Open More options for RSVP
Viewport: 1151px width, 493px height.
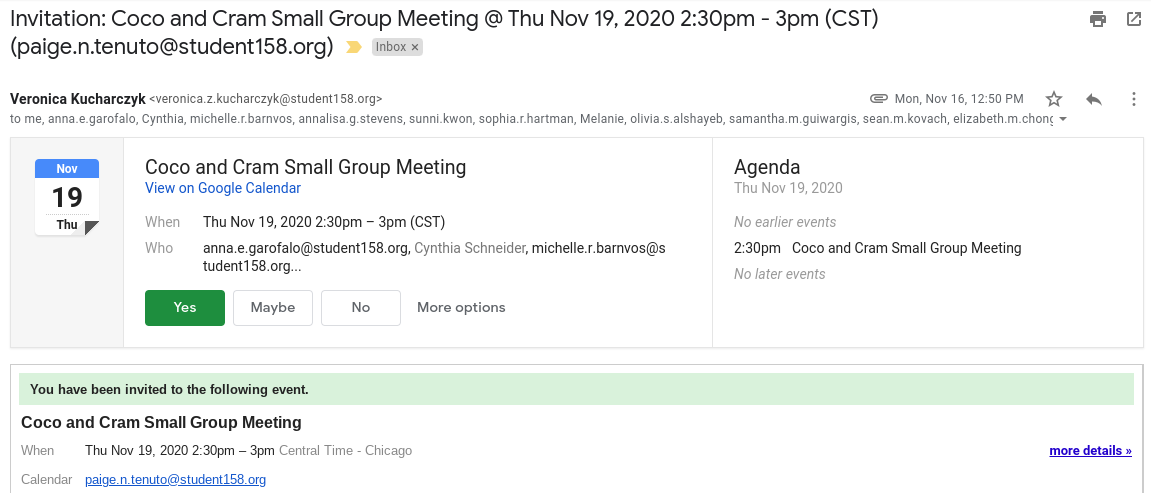pyautogui.click(x=461, y=308)
